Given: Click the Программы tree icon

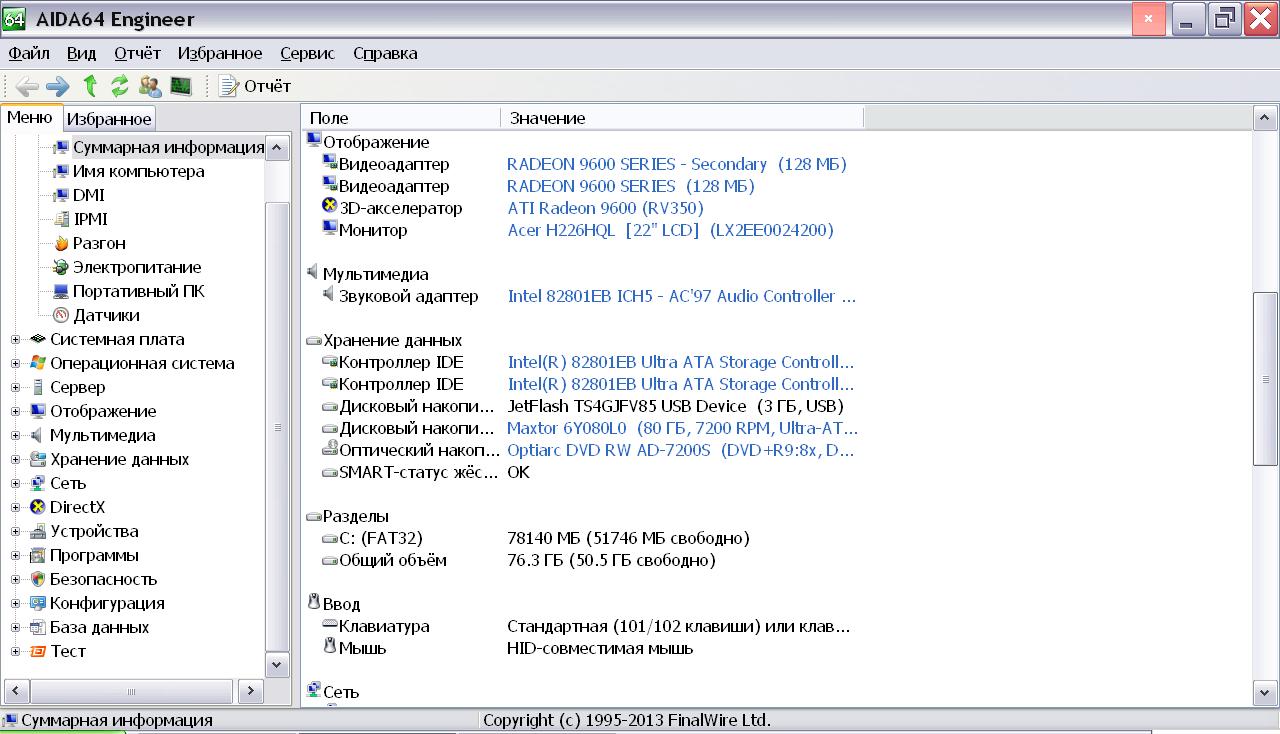Looking at the screenshot, I should tap(38, 555).
